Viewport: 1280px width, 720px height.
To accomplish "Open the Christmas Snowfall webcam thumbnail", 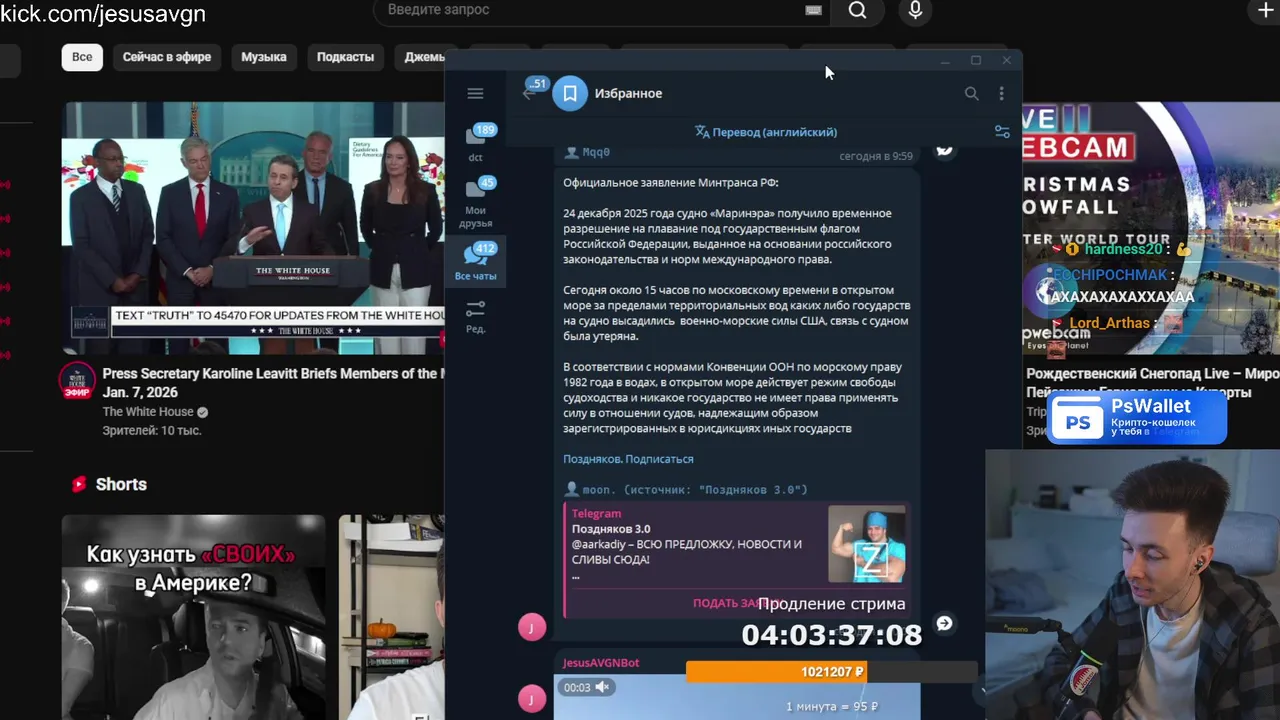I will click(x=1151, y=228).
